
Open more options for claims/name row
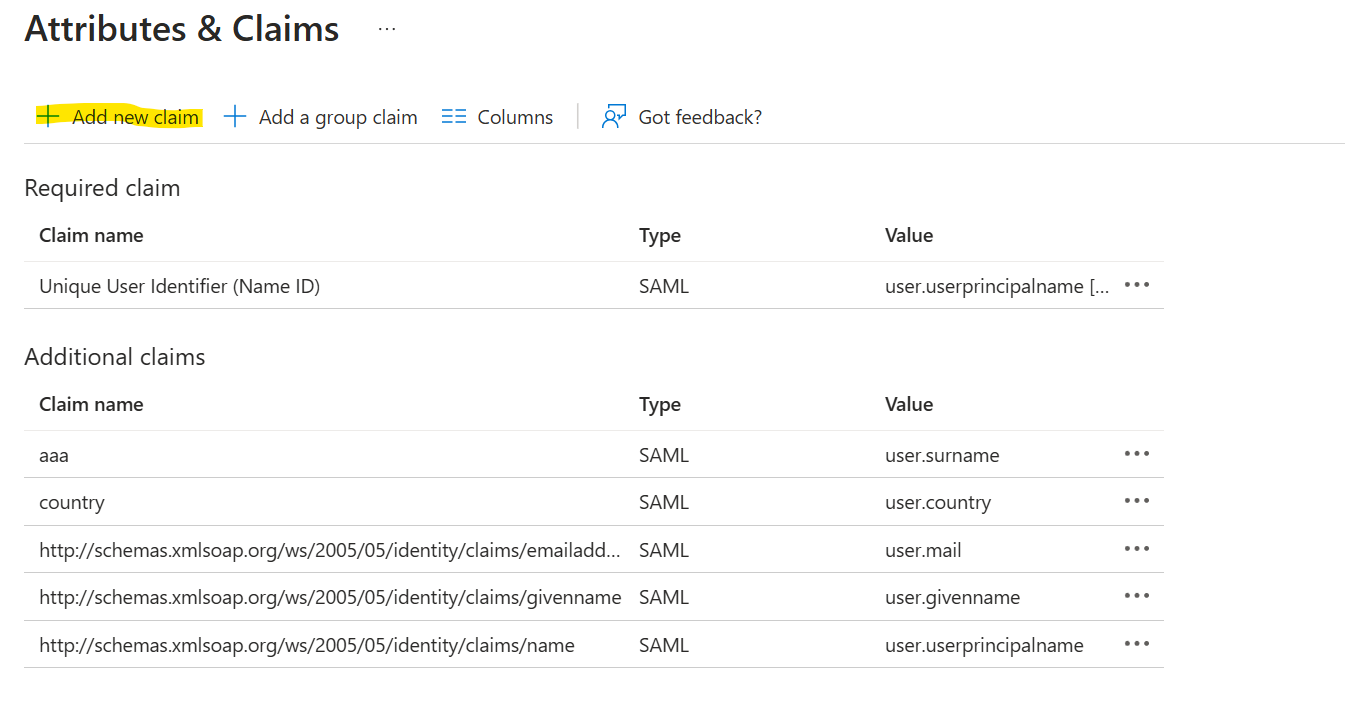[1137, 644]
